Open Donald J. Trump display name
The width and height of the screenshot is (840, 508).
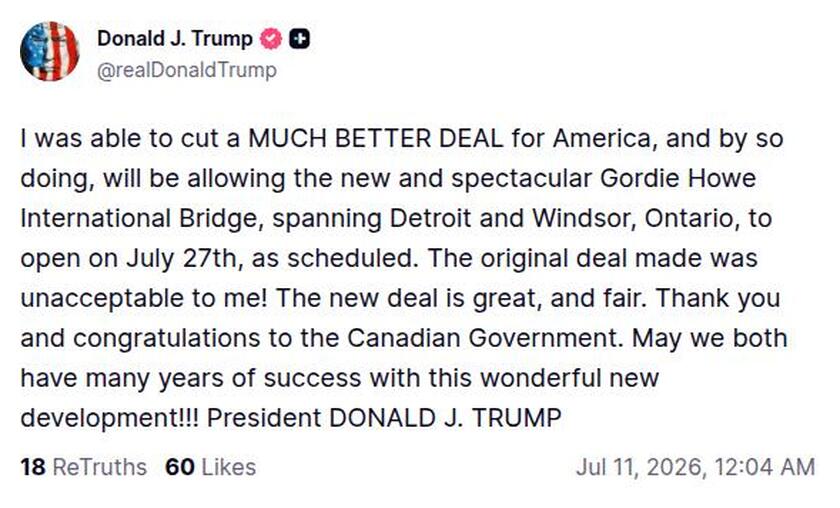pos(175,39)
